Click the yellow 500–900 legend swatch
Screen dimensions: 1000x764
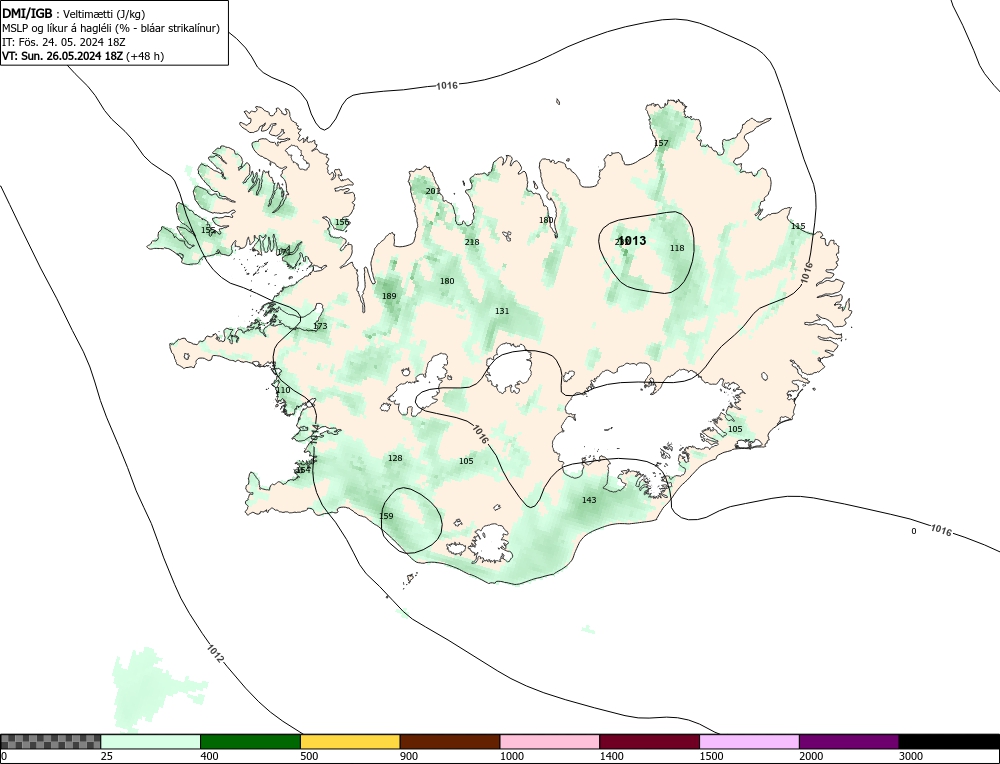tap(350, 741)
